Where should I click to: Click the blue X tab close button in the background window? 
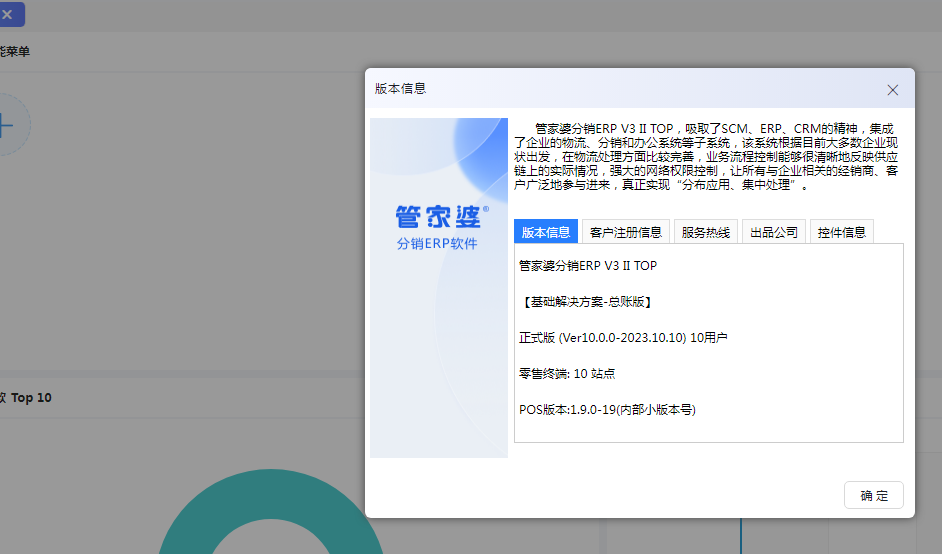coord(8,14)
